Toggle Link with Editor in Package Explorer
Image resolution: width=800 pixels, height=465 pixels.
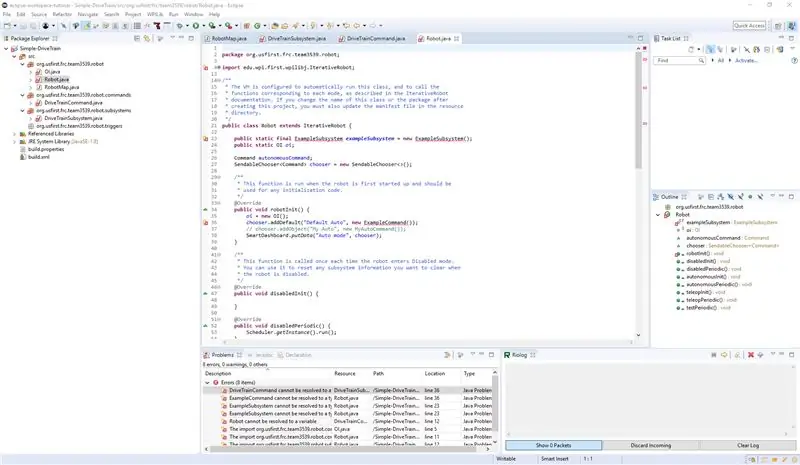point(147,38)
